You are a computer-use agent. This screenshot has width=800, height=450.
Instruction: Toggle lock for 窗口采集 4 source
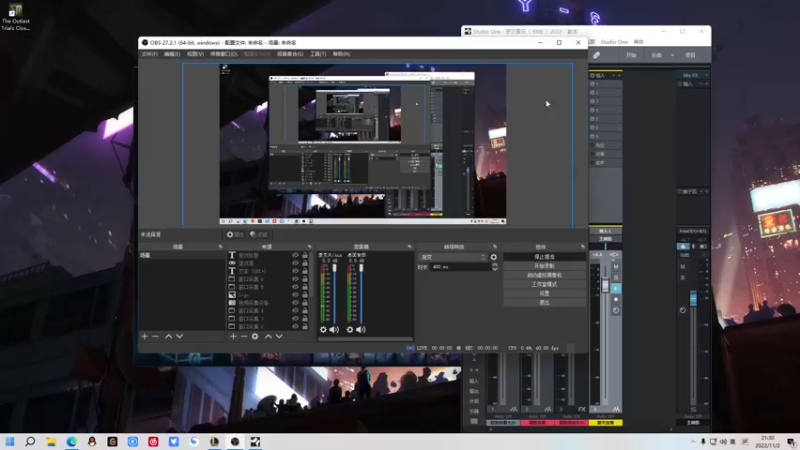(305, 311)
